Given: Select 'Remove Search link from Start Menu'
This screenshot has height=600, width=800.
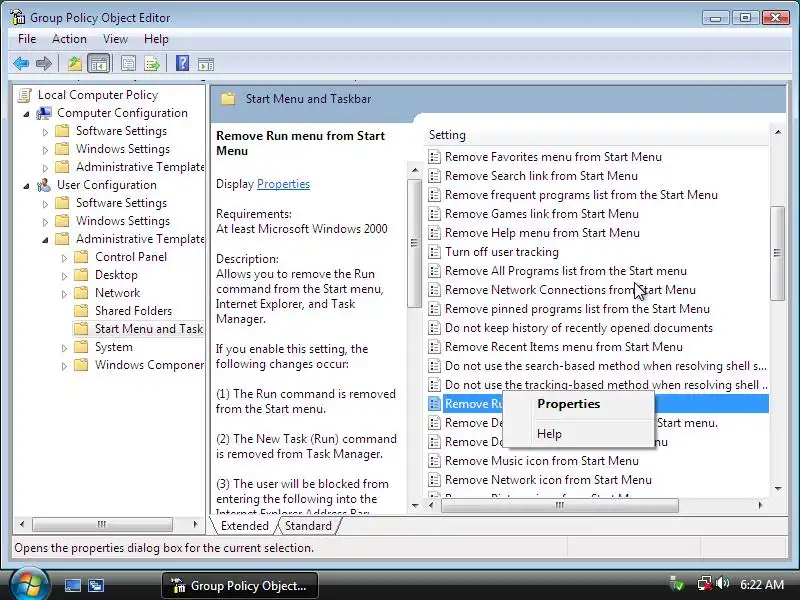Looking at the screenshot, I should pos(541,176).
